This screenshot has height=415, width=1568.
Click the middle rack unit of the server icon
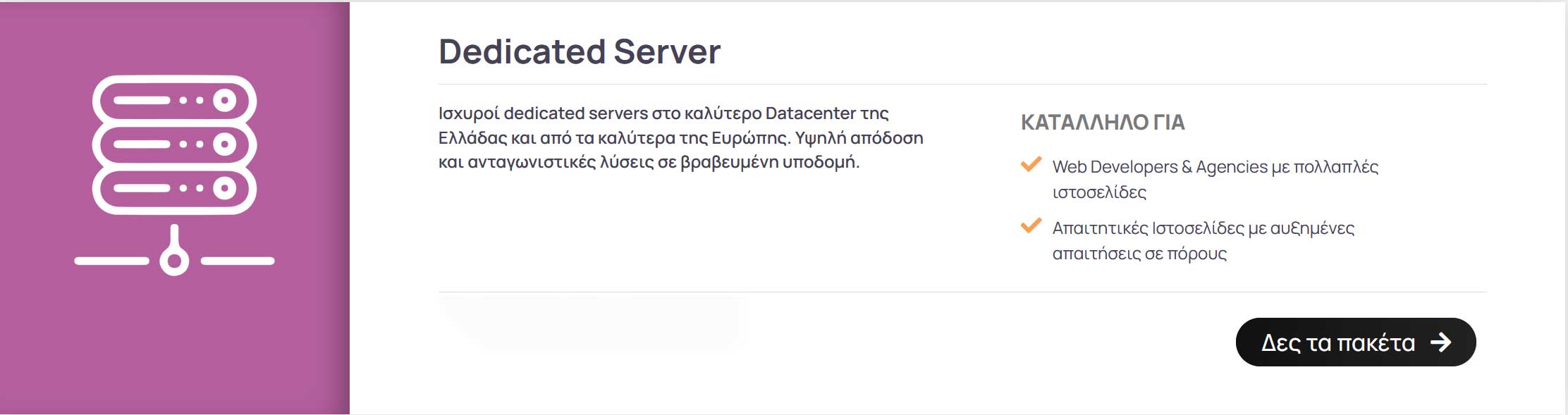pyautogui.click(x=174, y=144)
